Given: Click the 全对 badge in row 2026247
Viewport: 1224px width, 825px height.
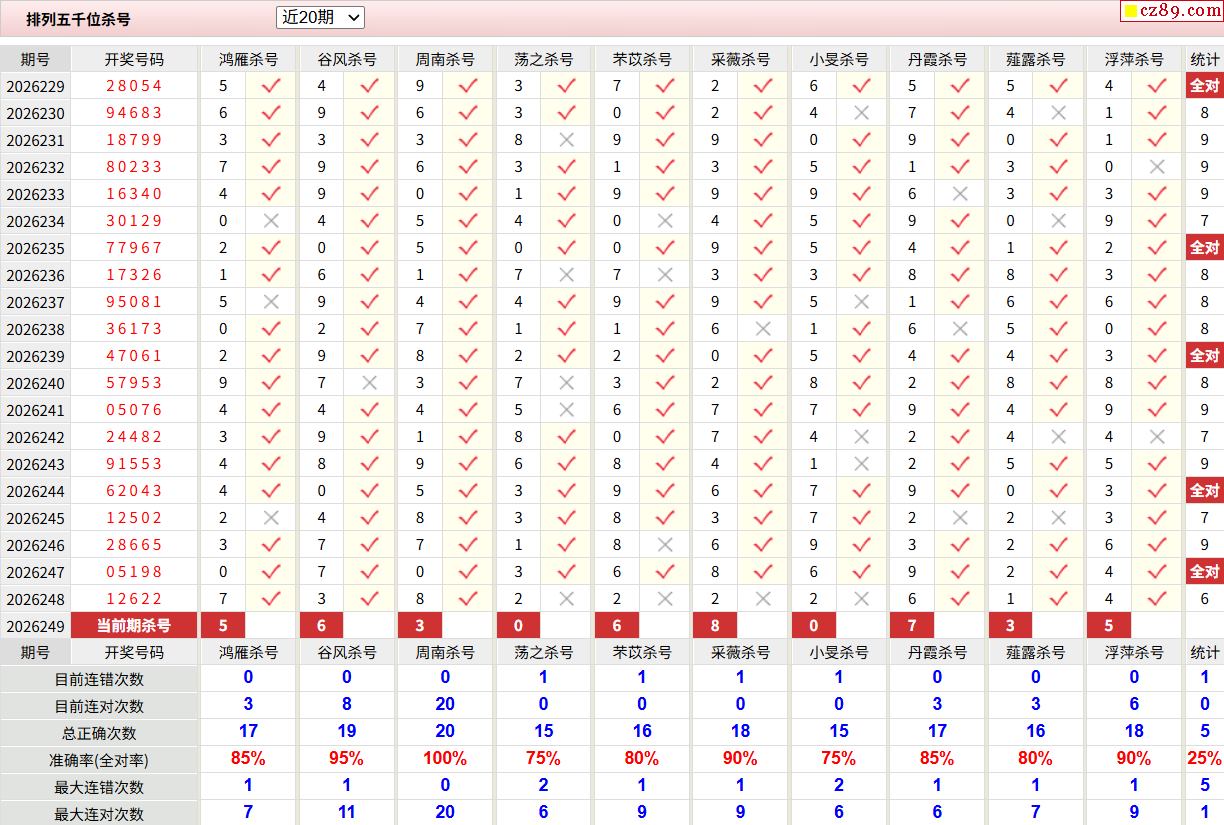Looking at the screenshot, I should pyautogui.click(x=1204, y=572).
